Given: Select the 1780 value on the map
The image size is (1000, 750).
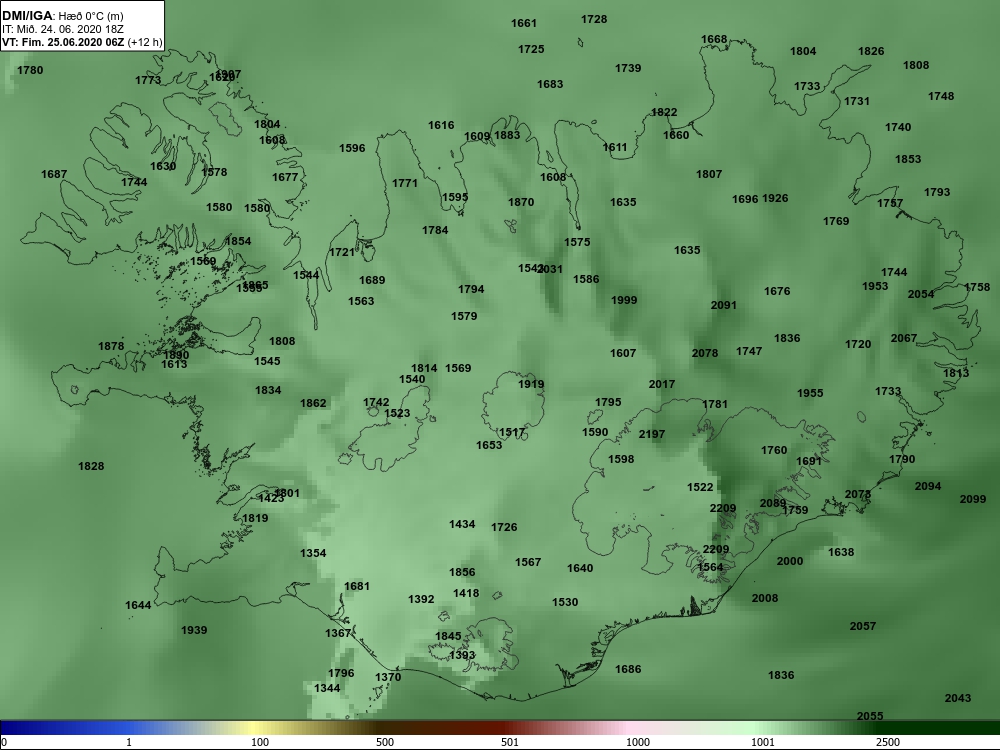Looking at the screenshot, I should click(x=30, y=70).
